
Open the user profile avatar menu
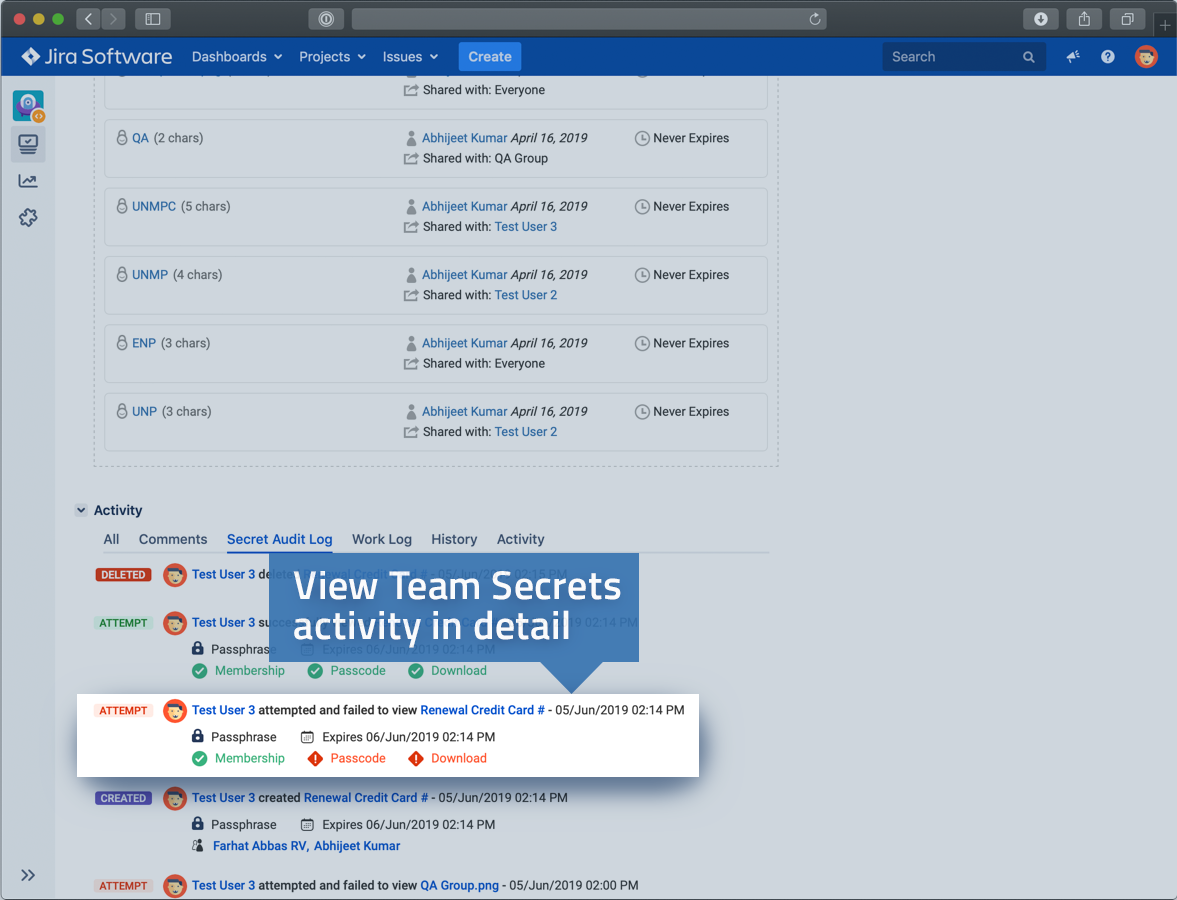pos(1145,56)
